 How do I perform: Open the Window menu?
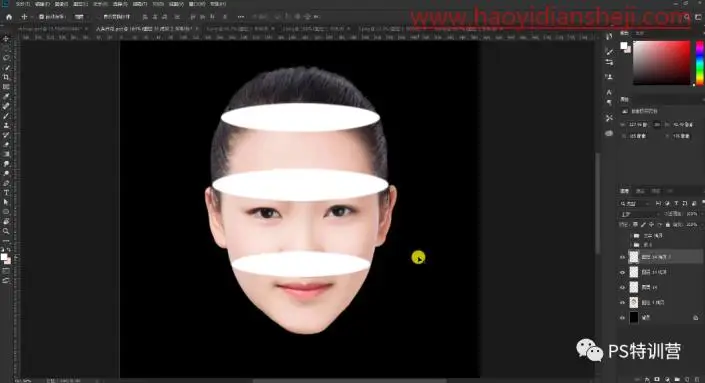tap(197, 4)
